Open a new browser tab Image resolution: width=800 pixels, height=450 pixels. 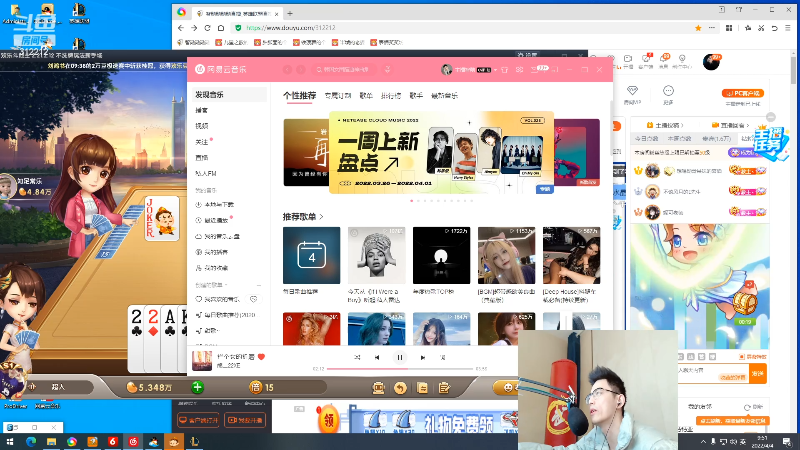[x=290, y=13]
